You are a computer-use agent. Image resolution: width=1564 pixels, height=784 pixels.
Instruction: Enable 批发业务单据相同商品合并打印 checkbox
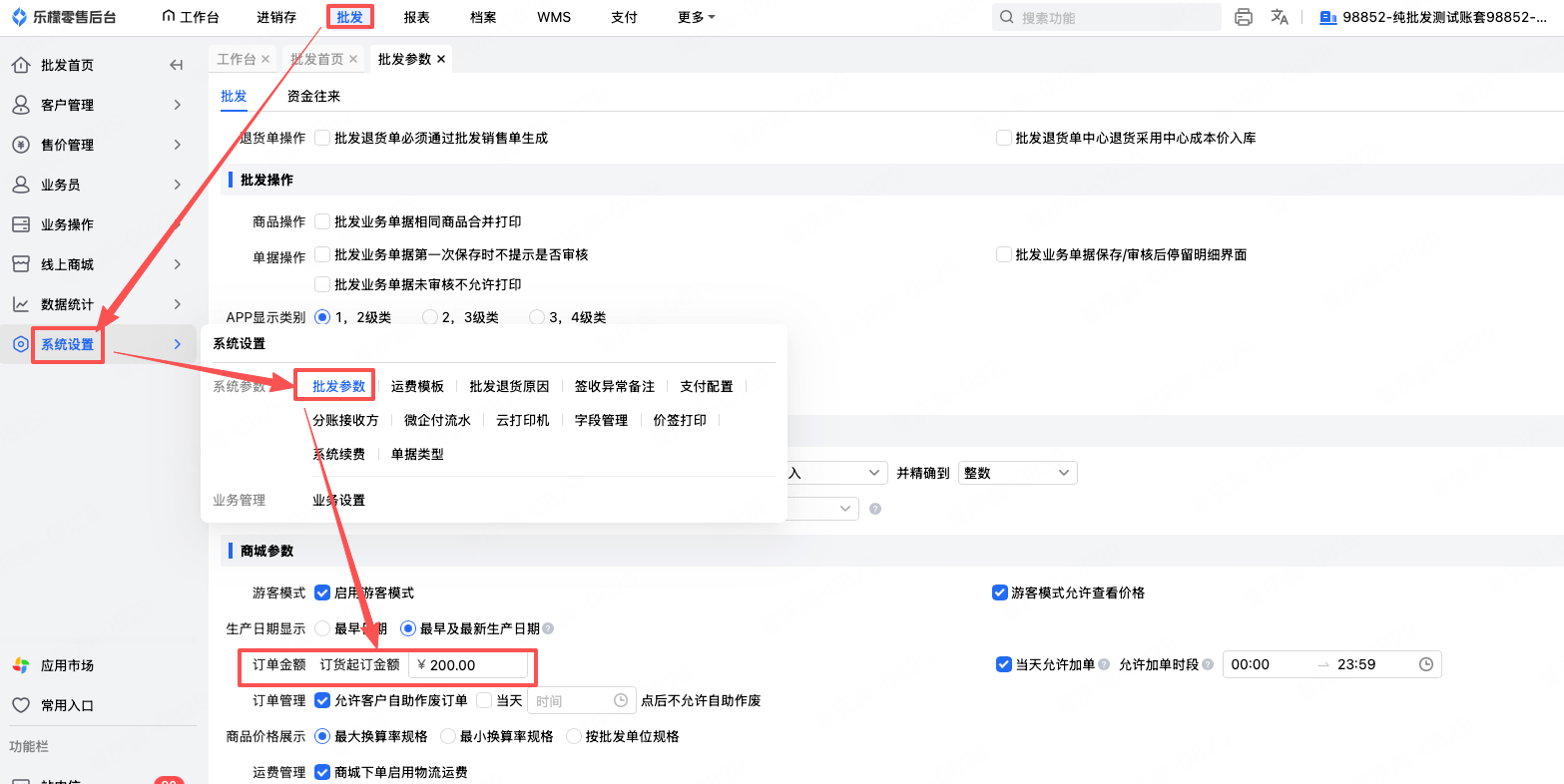322,221
